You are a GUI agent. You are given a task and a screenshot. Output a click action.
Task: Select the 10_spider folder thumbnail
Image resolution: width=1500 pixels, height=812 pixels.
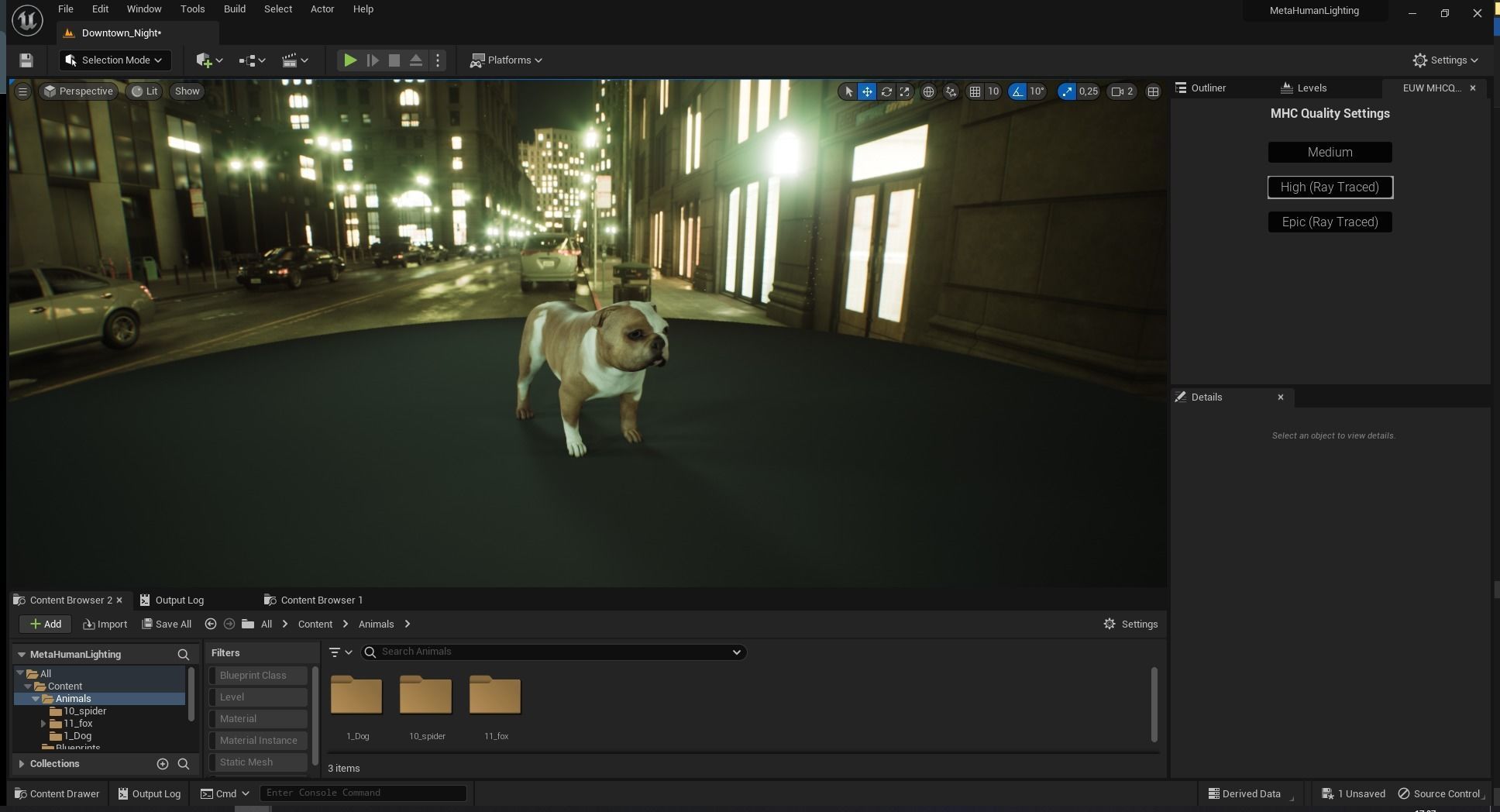click(426, 695)
